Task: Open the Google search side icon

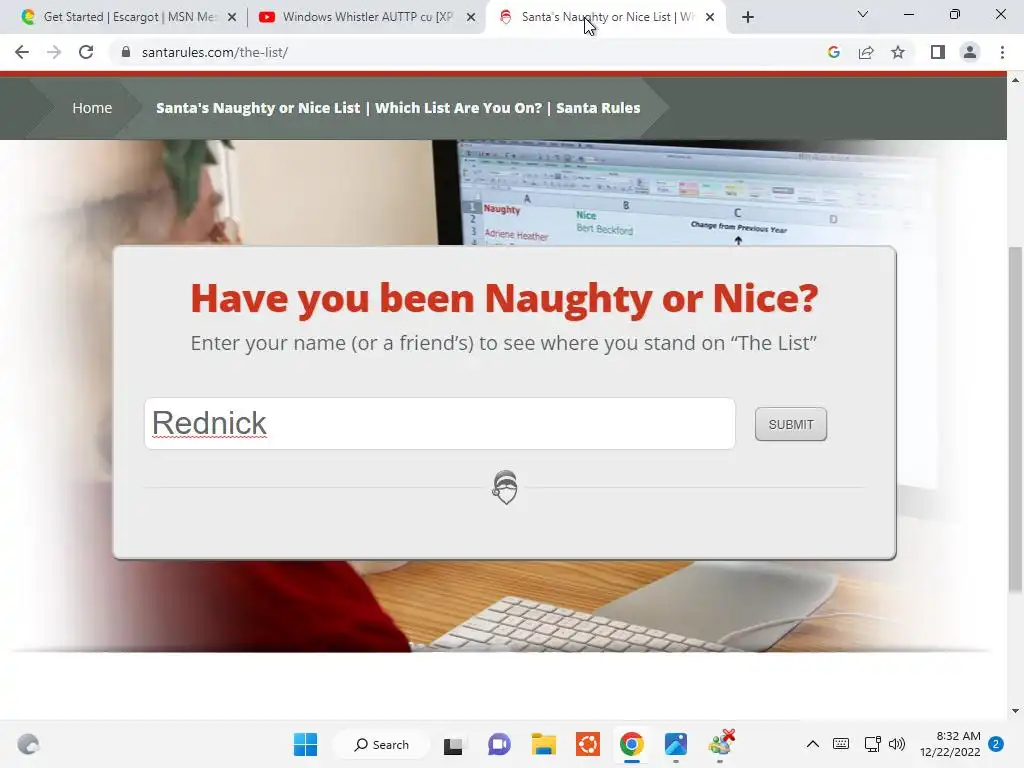Action: click(833, 52)
